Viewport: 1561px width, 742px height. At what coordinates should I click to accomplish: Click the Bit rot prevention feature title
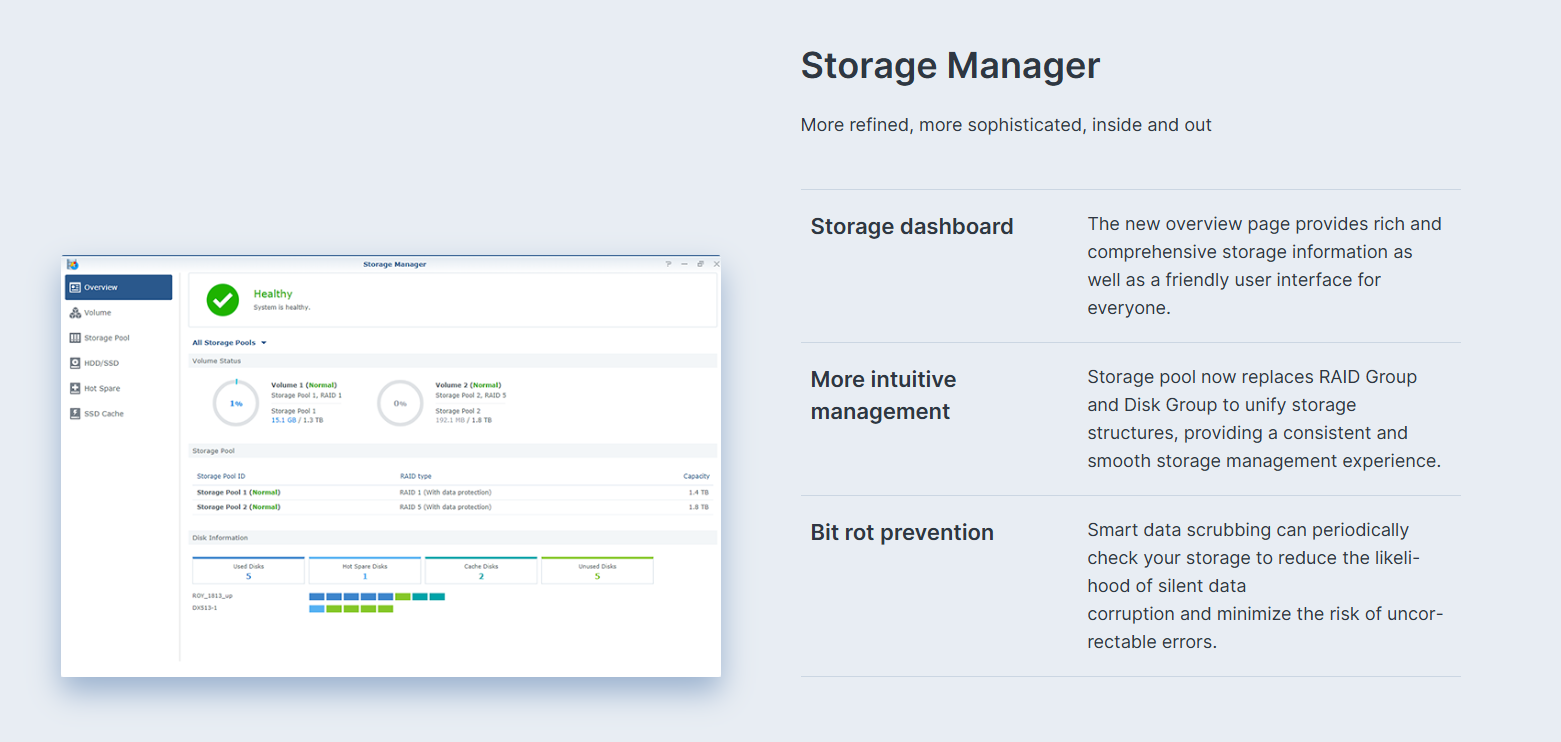pos(902,533)
